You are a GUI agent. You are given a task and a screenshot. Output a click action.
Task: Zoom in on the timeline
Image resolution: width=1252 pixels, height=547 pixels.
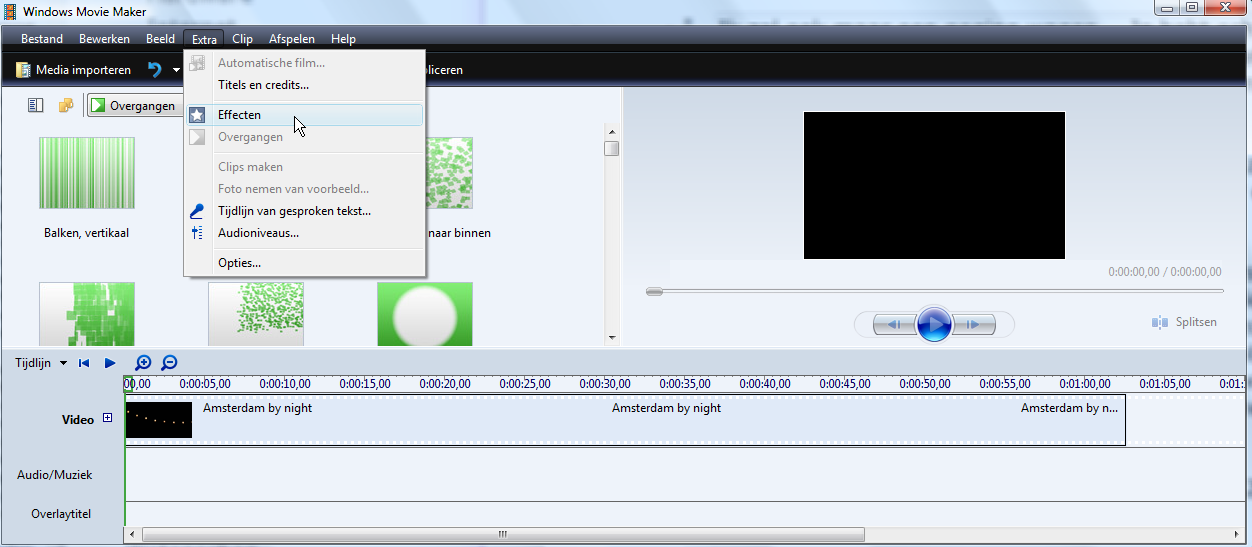[143, 363]
